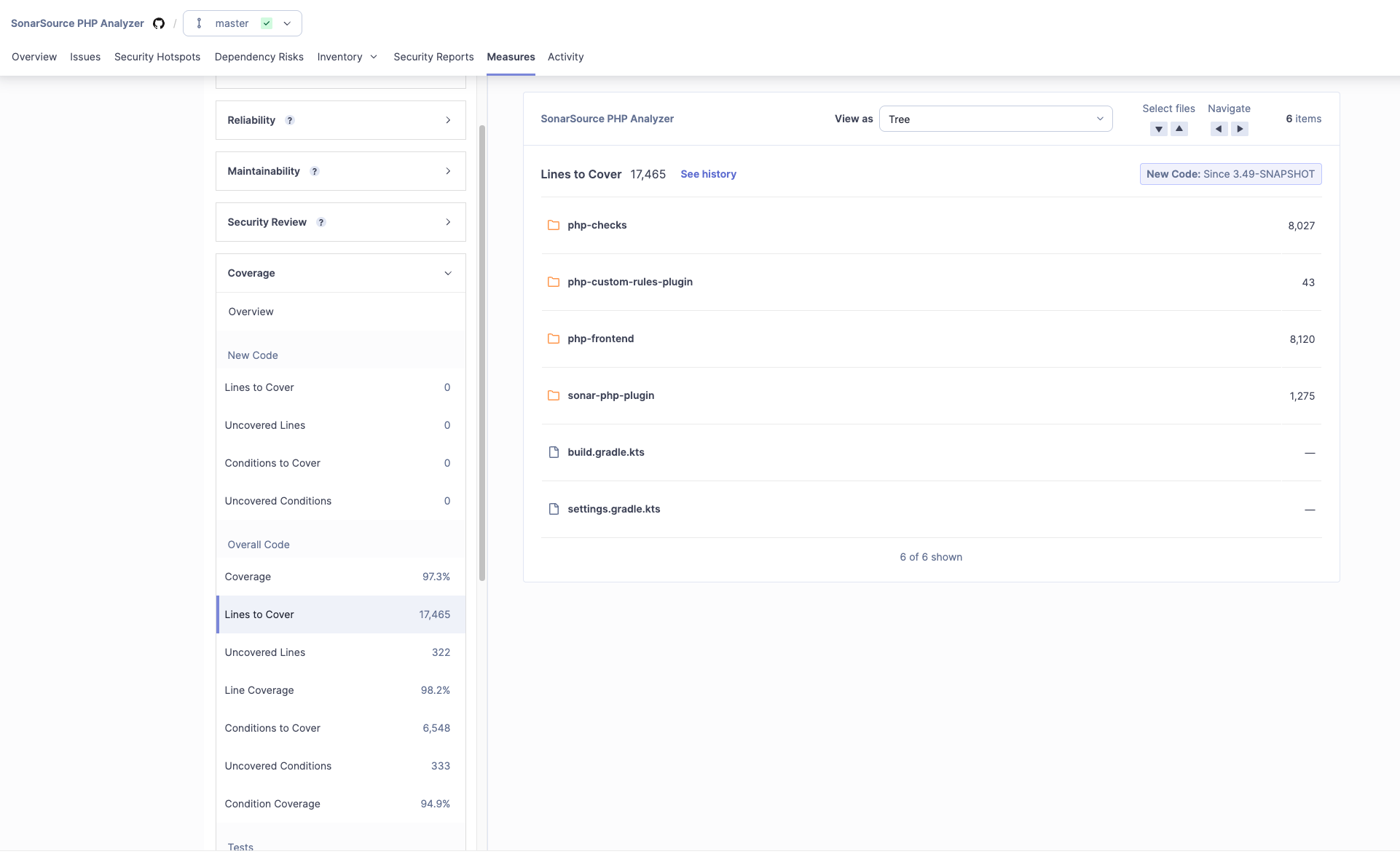1400x854 pixels.
Task: Open the Inventory menu
Action: coord(347,57)
